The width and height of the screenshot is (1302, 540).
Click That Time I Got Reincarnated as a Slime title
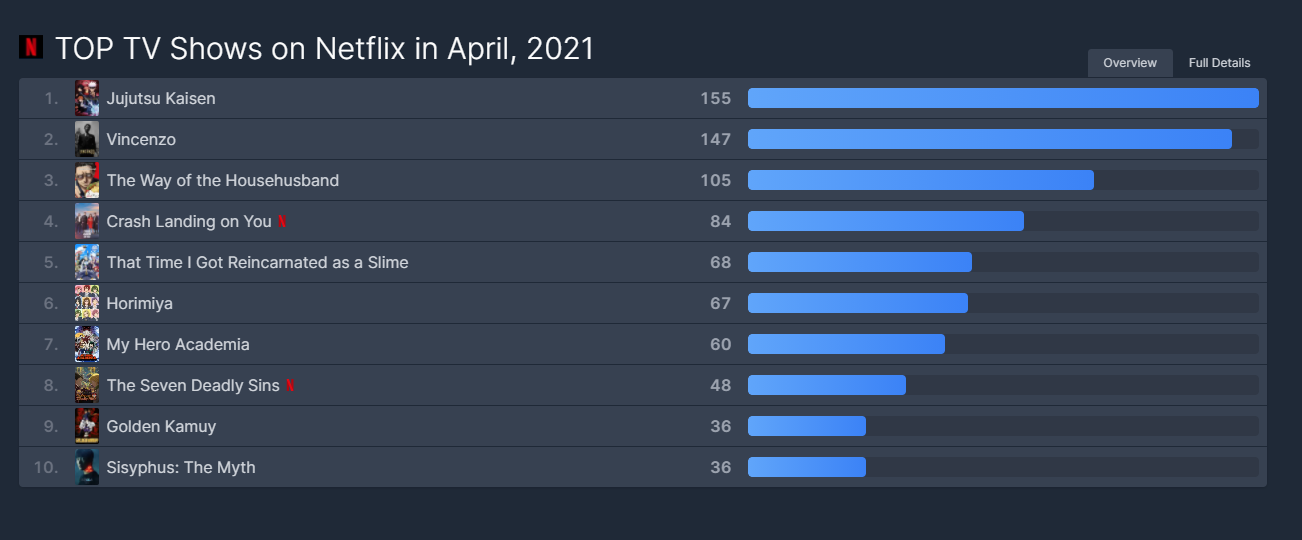[x=257, y=262]
